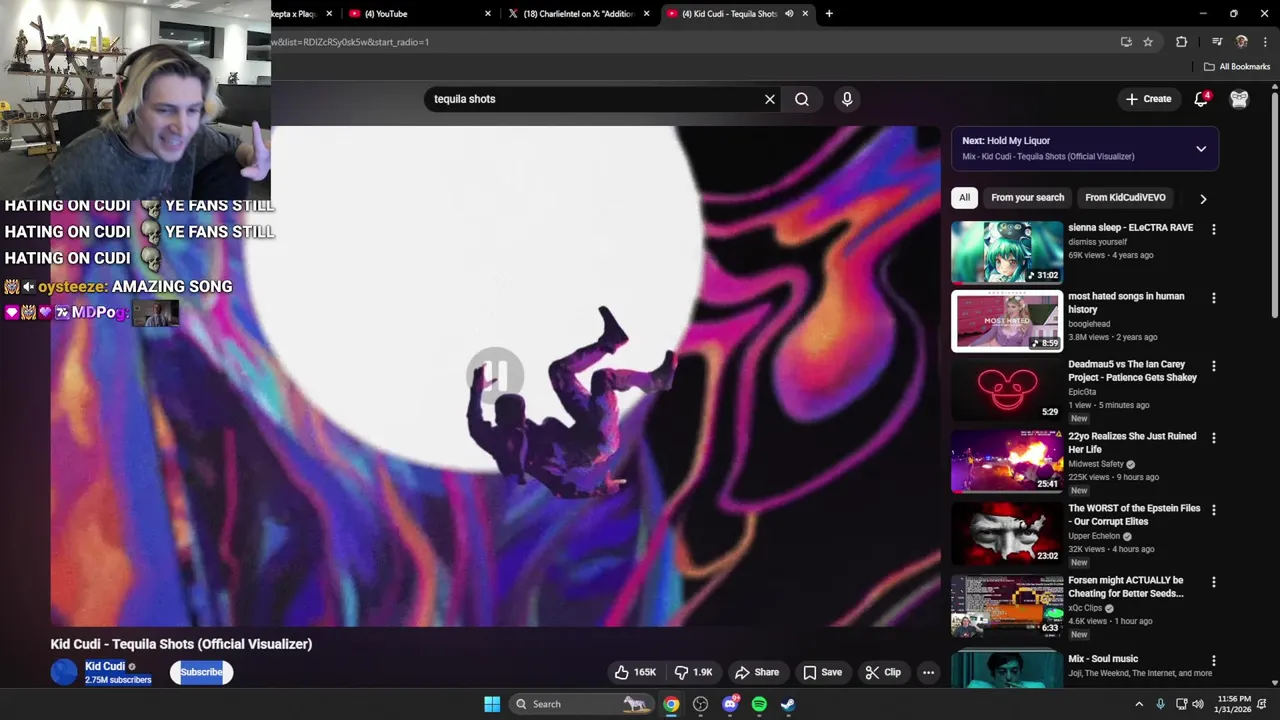The width and height of the screenshot is (1280, 720).
Task: Open the YouTube account avatar menu
Action: [x=1239, y=99]
